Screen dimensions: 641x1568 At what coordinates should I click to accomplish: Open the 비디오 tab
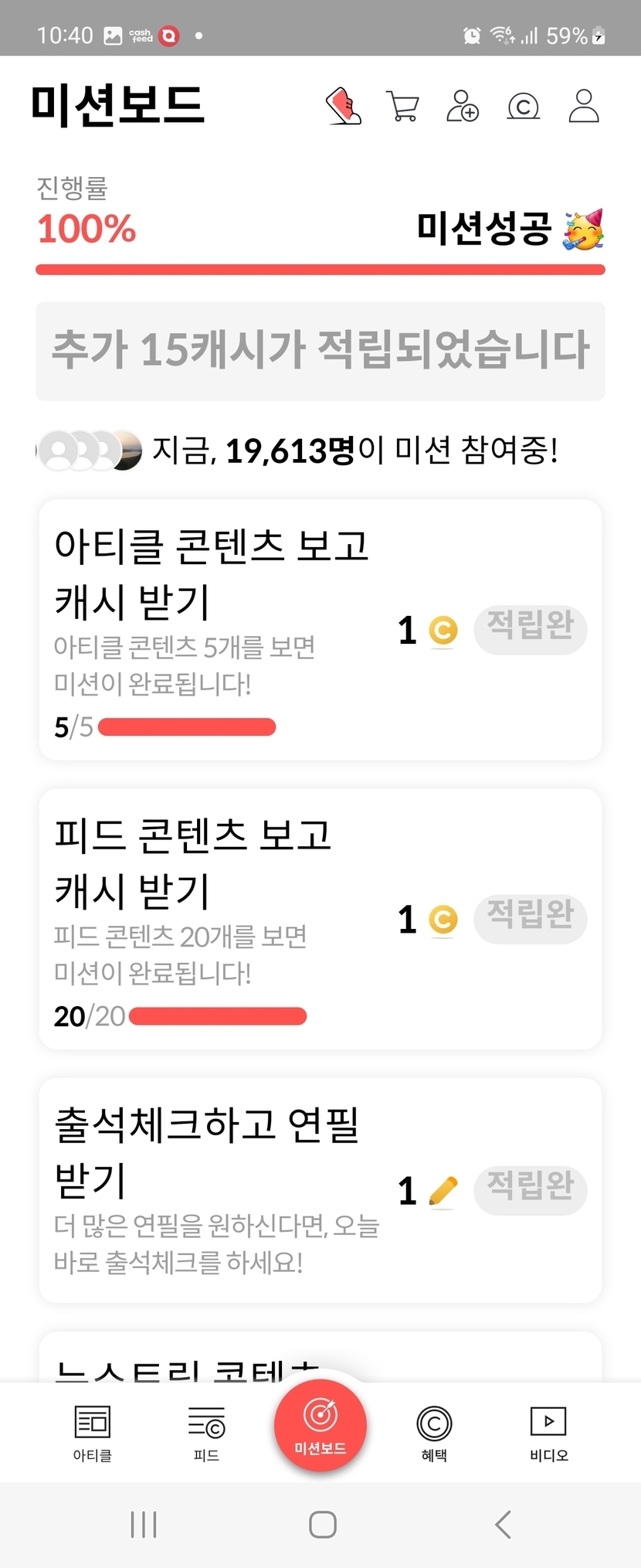(x=548, y=1433)
